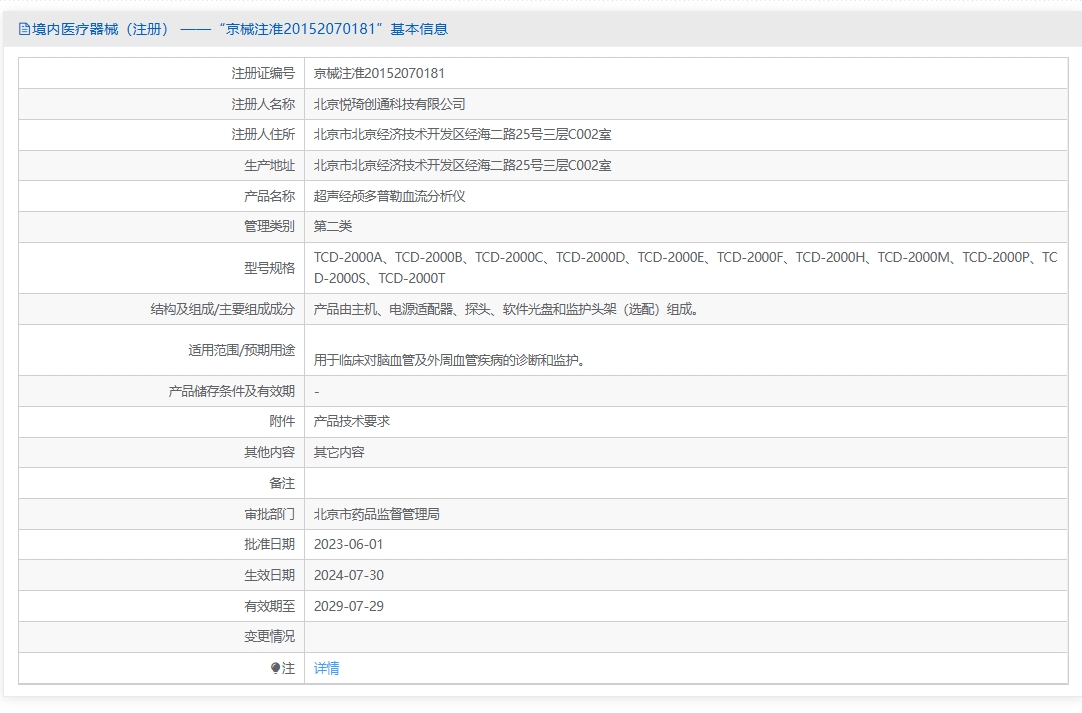Click the 产品储存条件及有效期 label
1082x713 pixels.
(231, 391)
